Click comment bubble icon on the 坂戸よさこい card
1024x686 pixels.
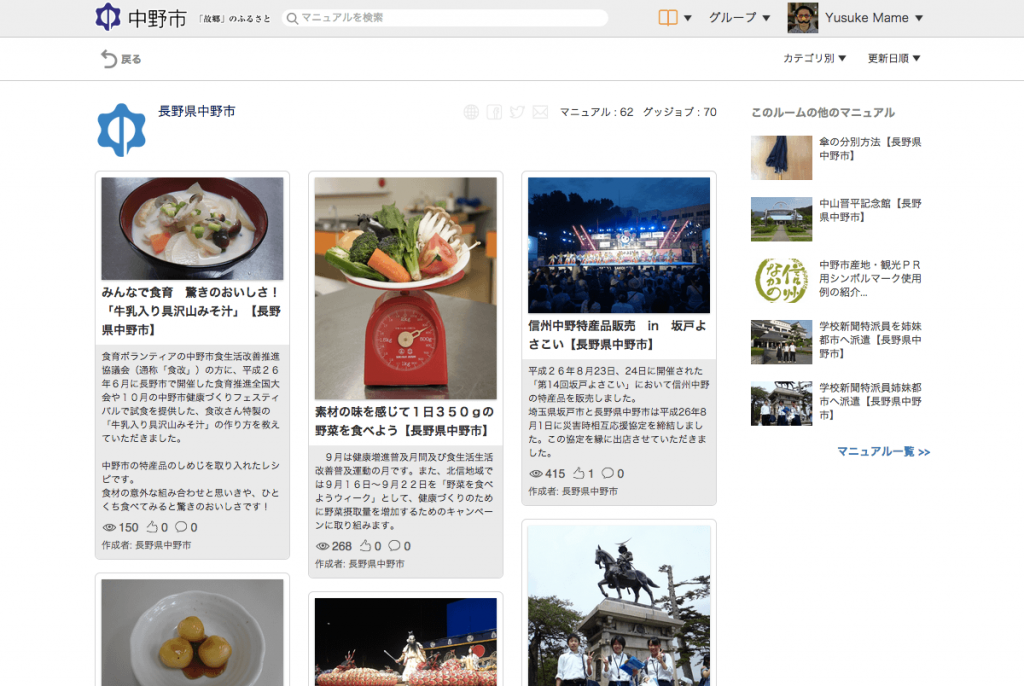pyautogui.click(x=608, y=473)
